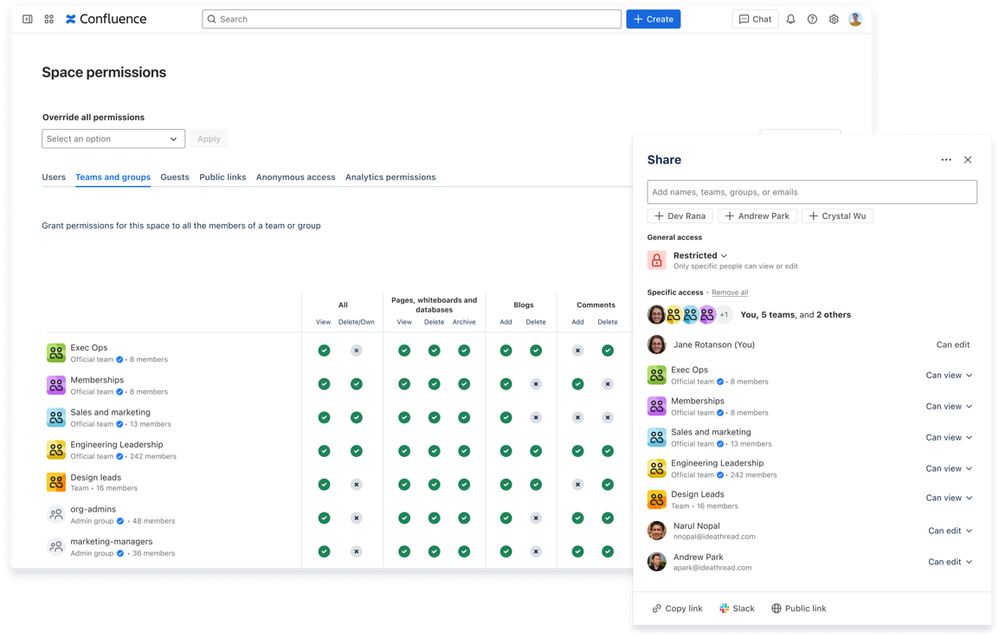Click the Exec Ops team icon in permissions table
This screenshot has height=637, width=999.
coord(56,353)
